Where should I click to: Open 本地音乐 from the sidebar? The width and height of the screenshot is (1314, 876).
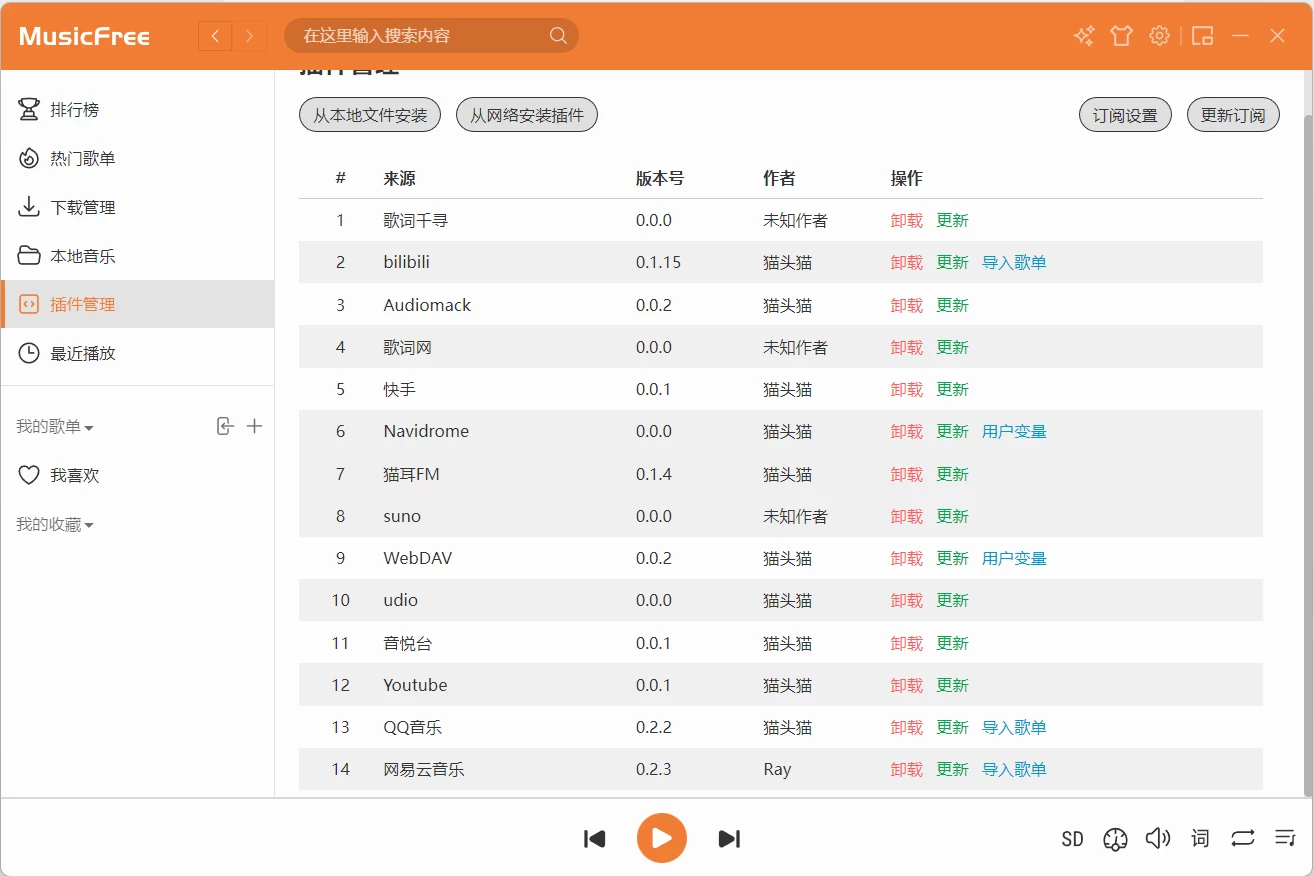[137, 256]
